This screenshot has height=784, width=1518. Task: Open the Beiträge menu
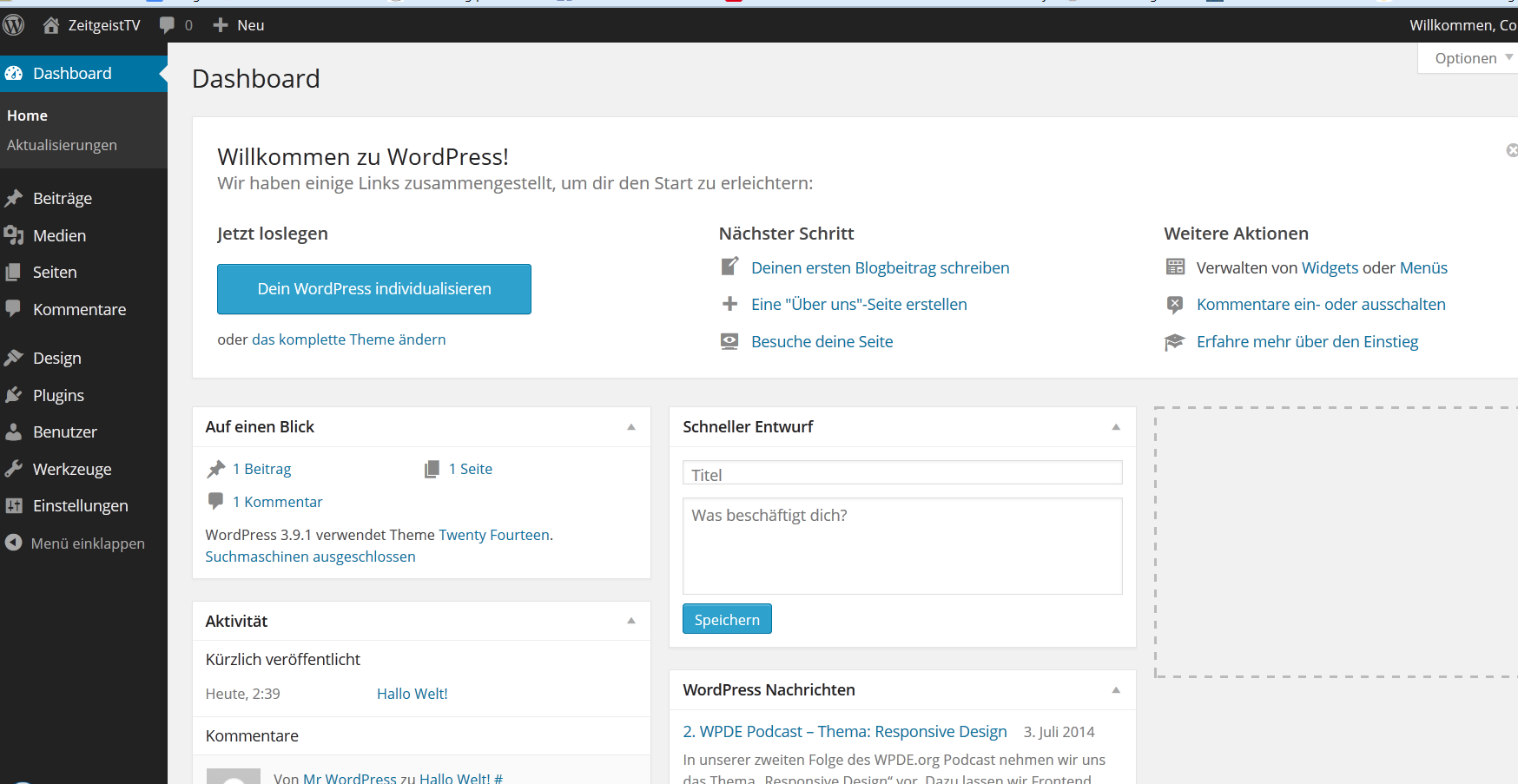point(62,198)
